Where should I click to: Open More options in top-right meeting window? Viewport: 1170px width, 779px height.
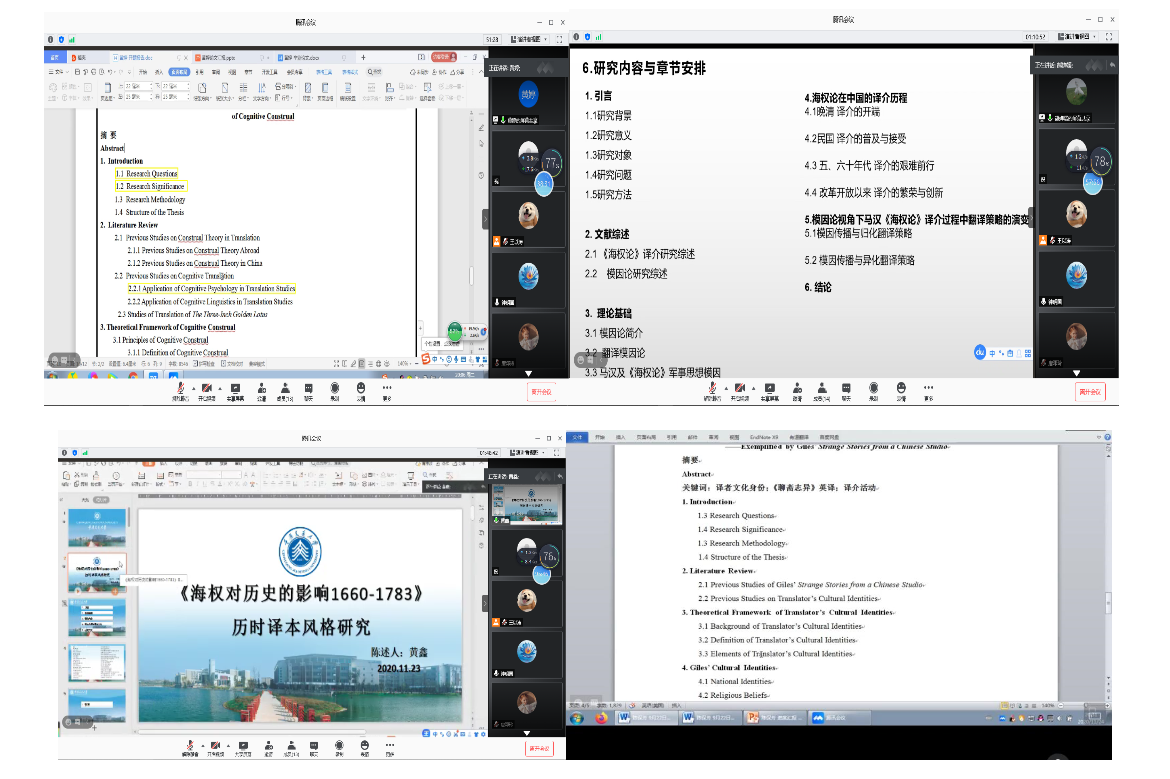(x=928, y=391)
